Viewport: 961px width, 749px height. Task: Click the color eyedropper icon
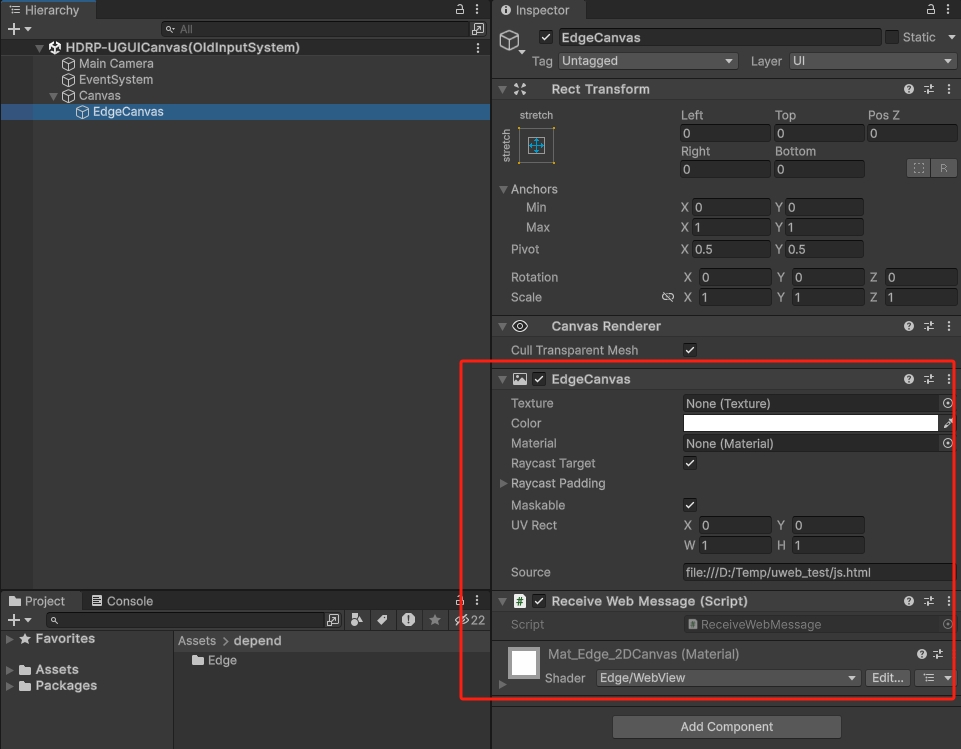tap(948, 424)
